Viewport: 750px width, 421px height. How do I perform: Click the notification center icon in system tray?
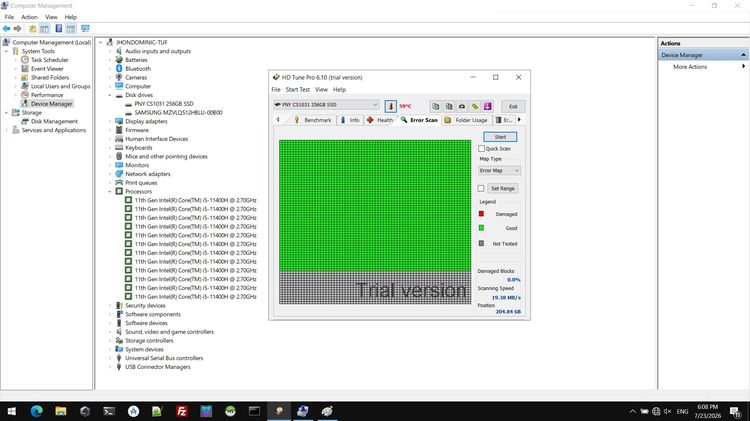[736, 411]
